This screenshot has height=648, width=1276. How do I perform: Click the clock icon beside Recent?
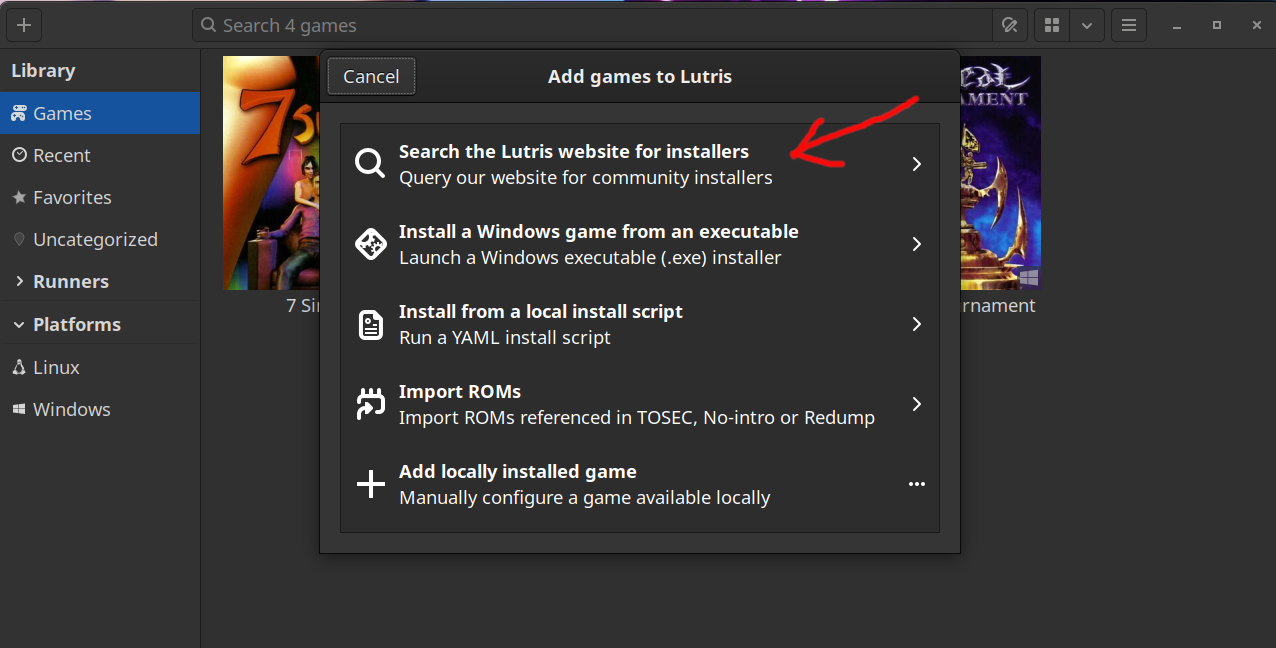19,155
